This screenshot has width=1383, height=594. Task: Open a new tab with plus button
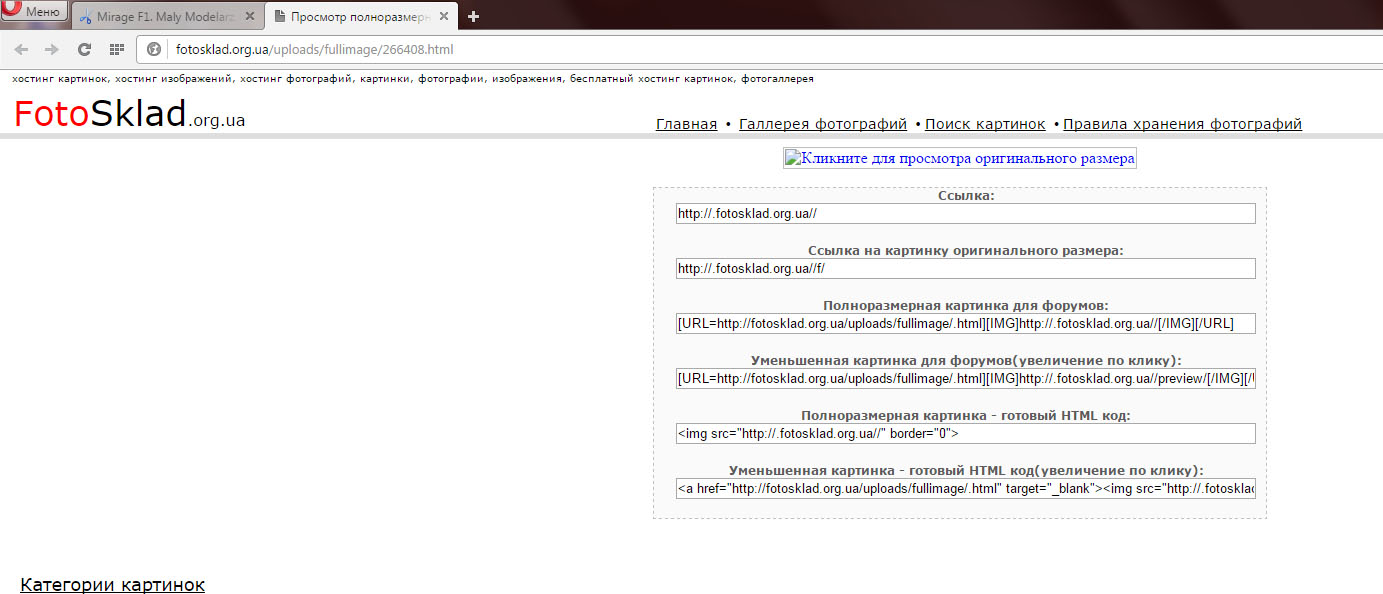(474, 16)
